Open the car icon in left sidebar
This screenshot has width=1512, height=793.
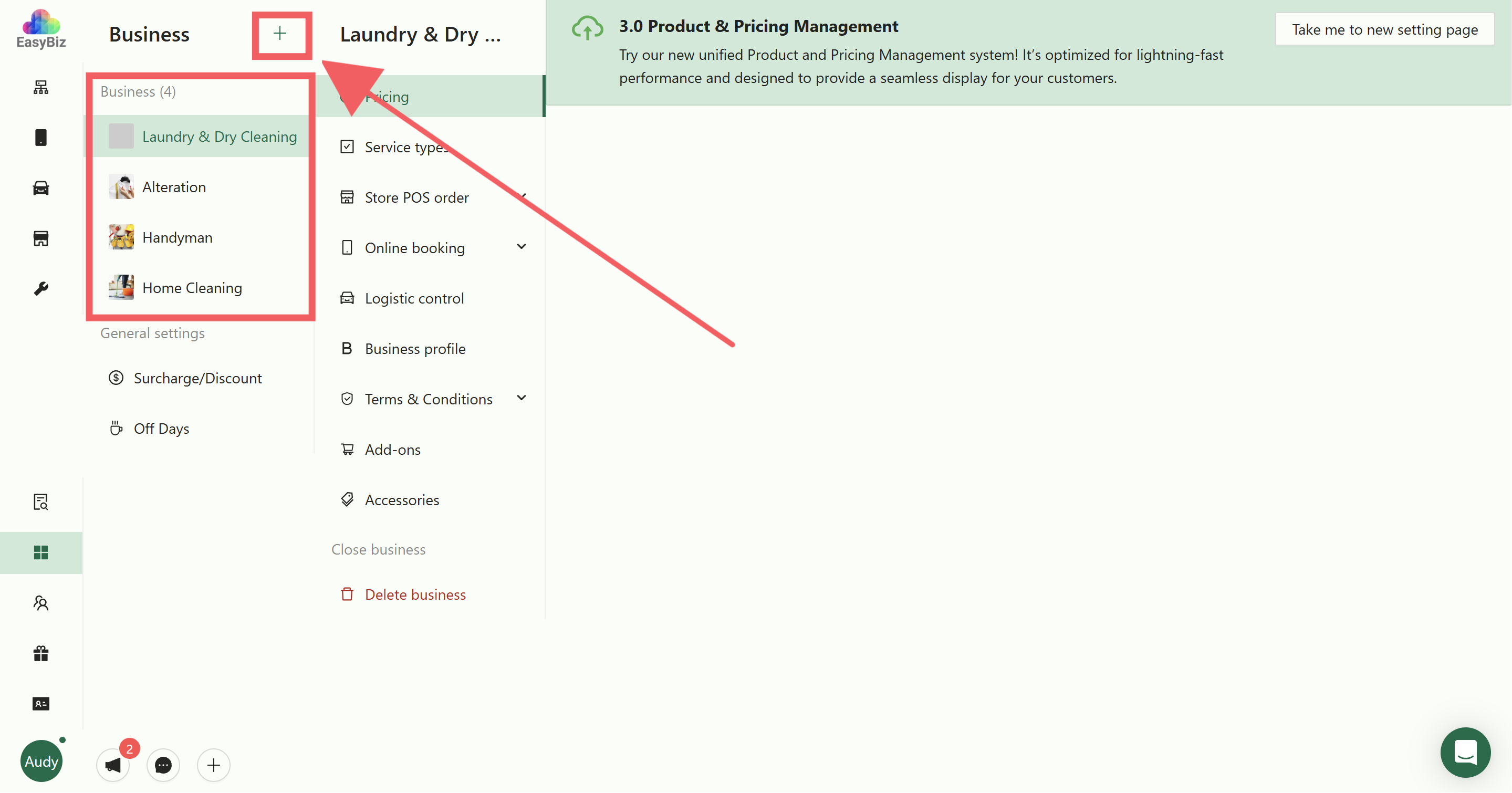40,188
